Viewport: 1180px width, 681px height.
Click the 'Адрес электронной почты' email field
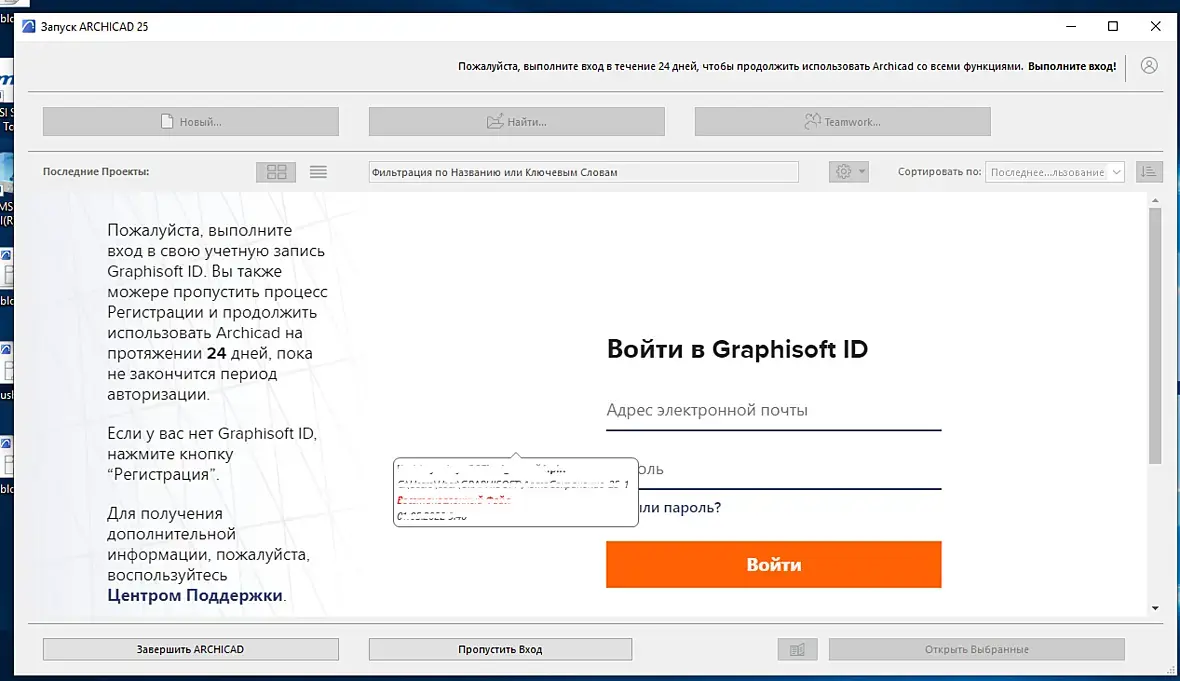coord(774,411)
